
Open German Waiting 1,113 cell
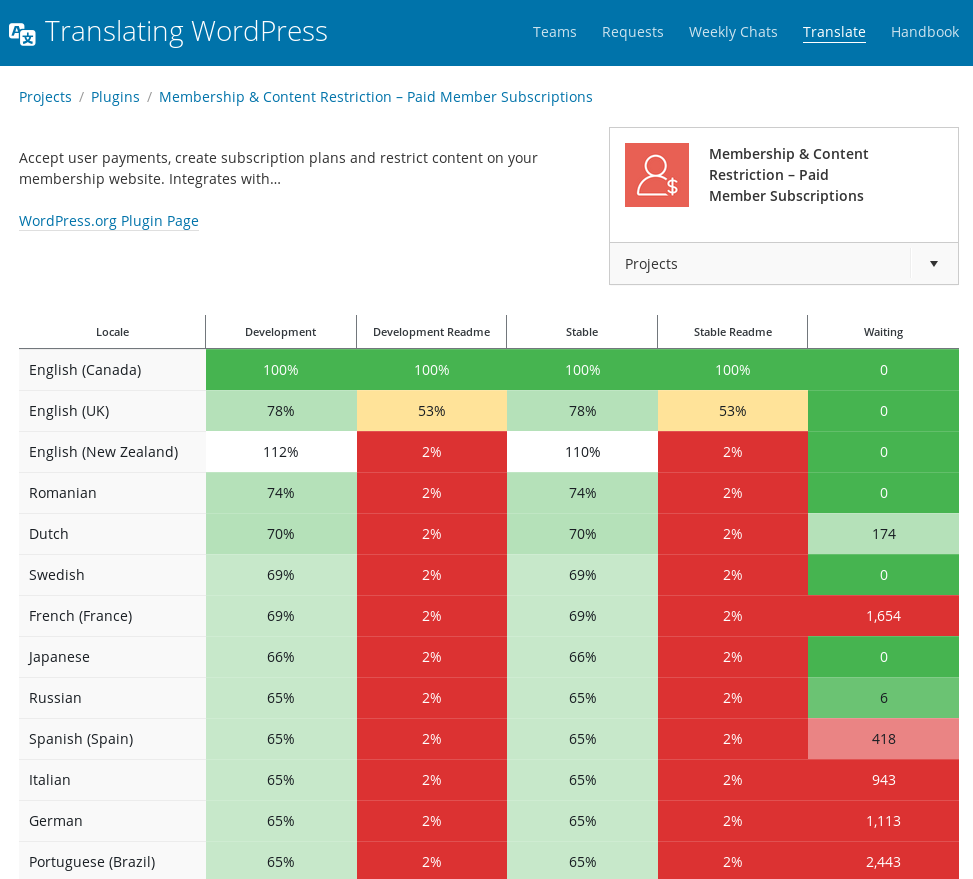(x=884, y=821)
